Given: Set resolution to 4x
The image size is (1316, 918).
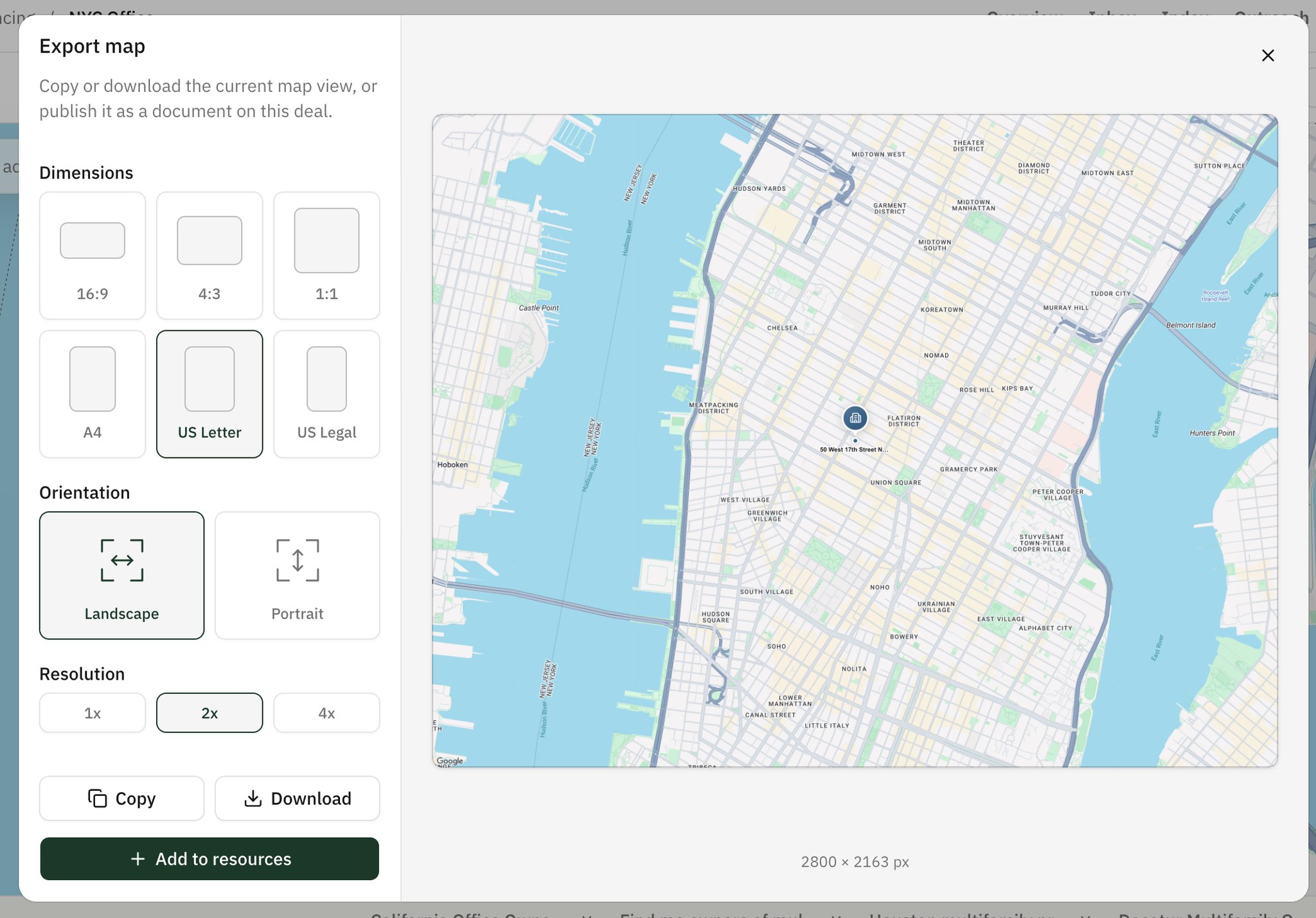Looking at the screenshot, I should click(326, 713).
